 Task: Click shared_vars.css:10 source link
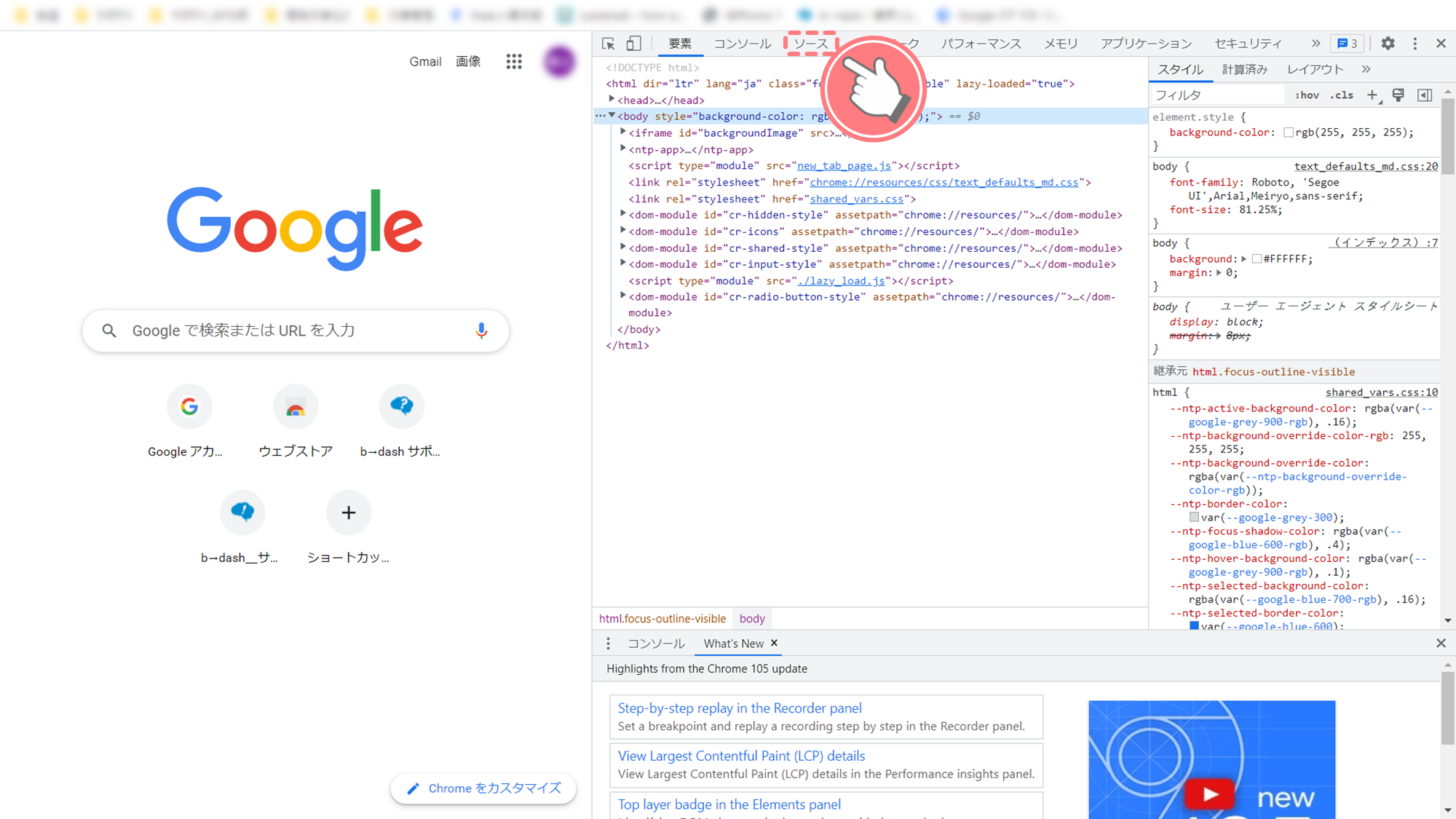coord(1382,392)
